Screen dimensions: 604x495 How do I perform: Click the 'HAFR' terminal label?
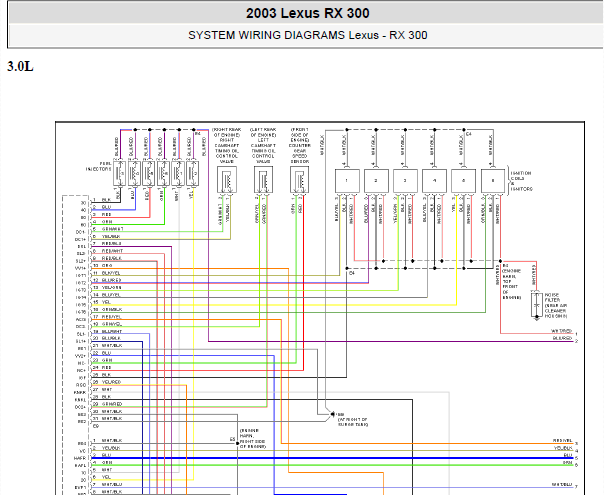(80, 458)
